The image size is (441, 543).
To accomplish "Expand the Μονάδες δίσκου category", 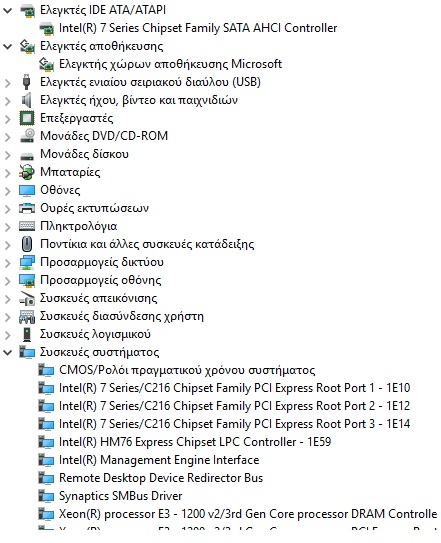I will 7,154.
